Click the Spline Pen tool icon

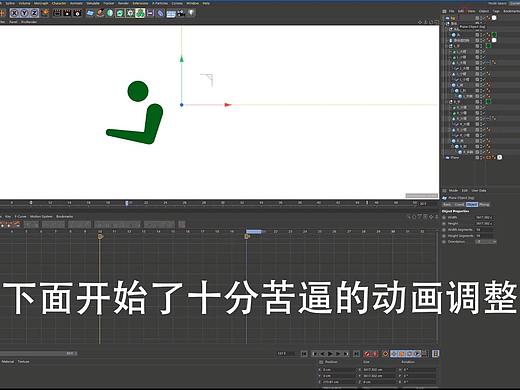(100, 13)
